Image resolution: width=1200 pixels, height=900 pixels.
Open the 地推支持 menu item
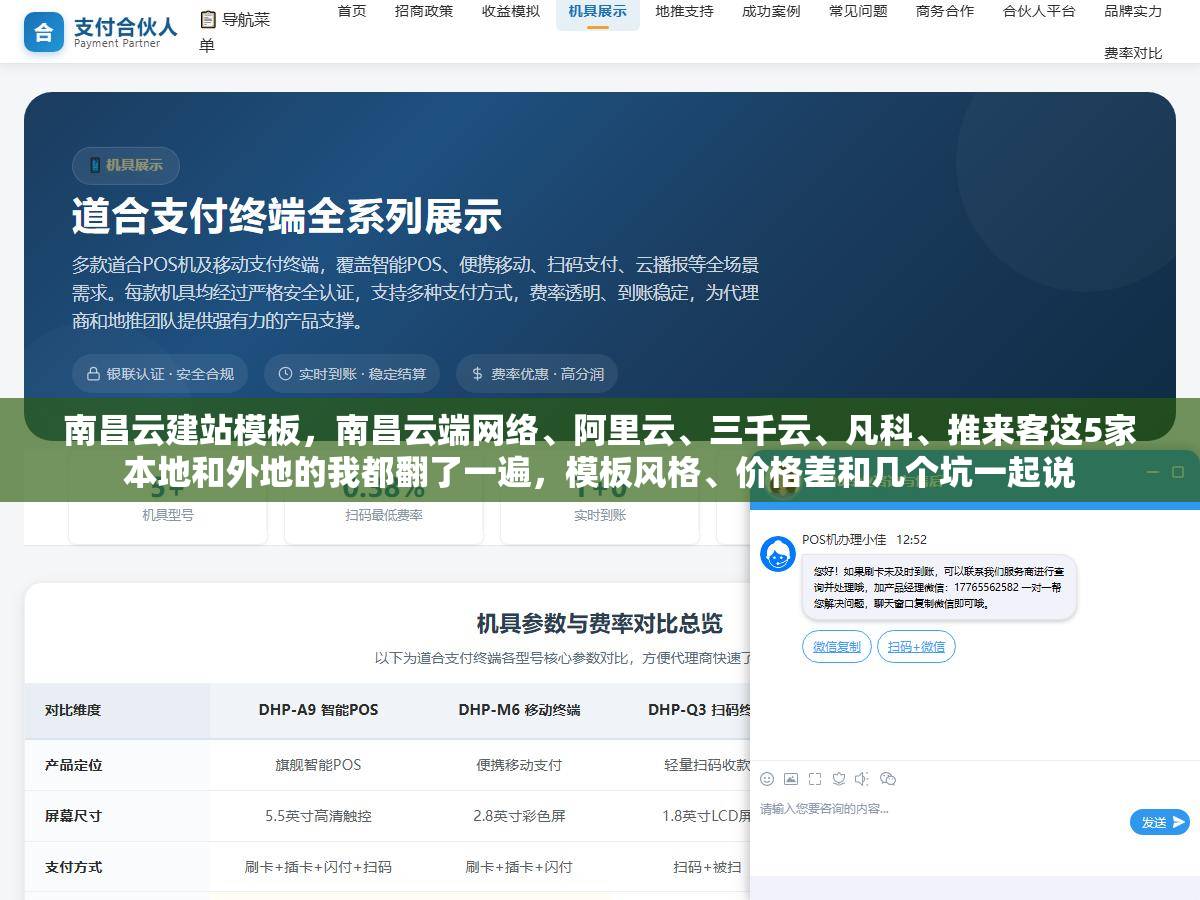pyautogui.click(x=685, y=11)
